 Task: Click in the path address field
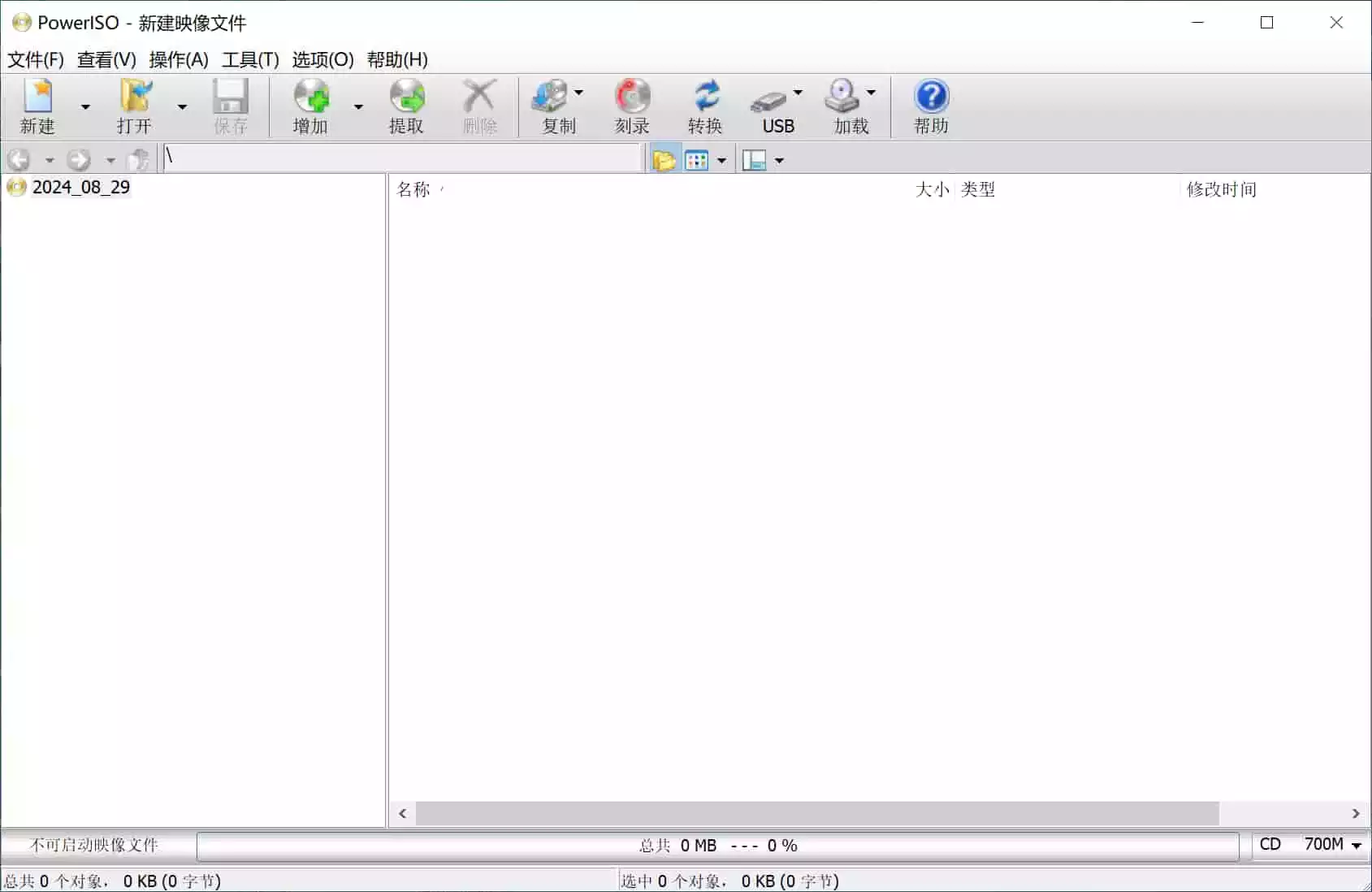403,158
